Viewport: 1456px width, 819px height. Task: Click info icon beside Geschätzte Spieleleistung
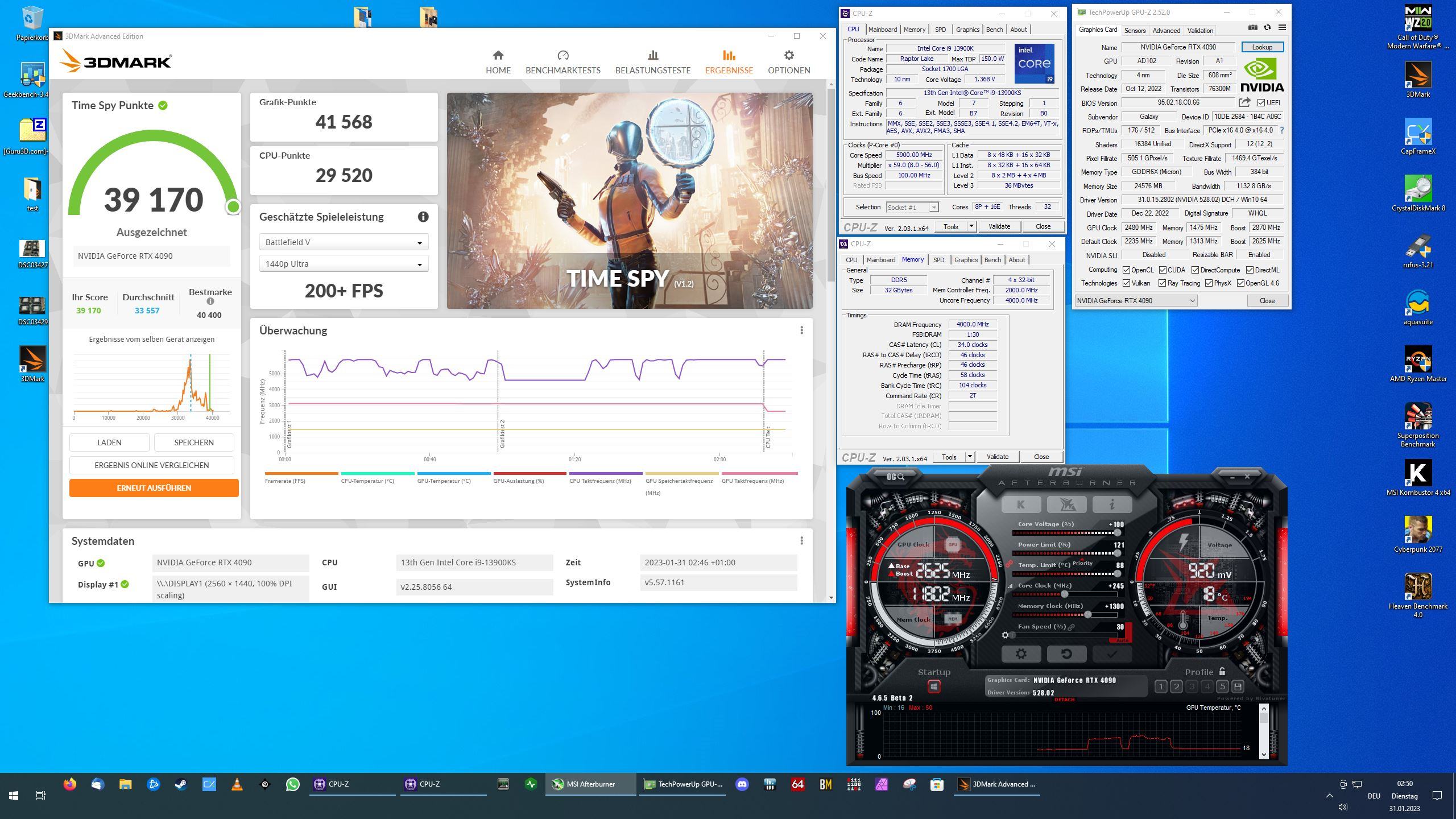point(423,217)
